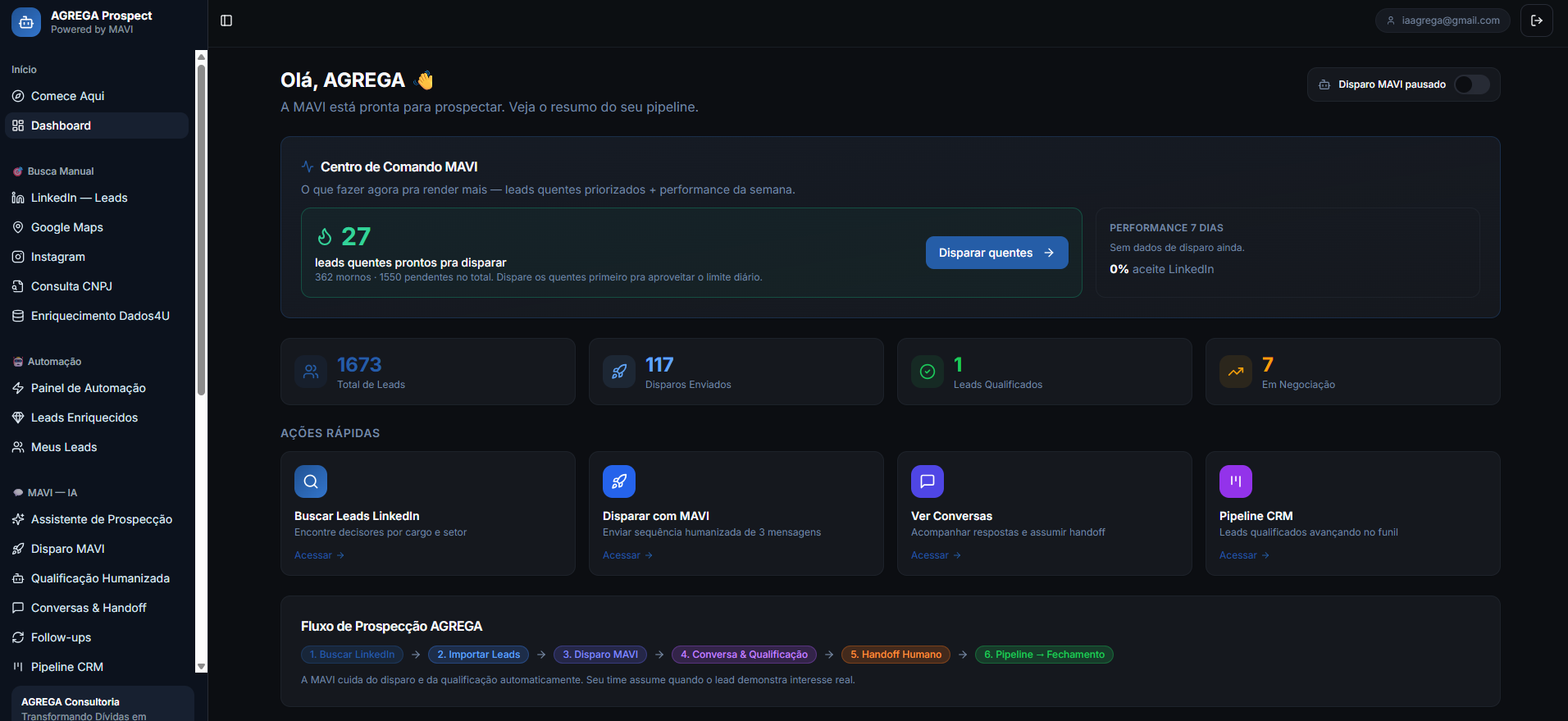Toggle the Disparo MAVI pausado switch

tap(1472, 84)
